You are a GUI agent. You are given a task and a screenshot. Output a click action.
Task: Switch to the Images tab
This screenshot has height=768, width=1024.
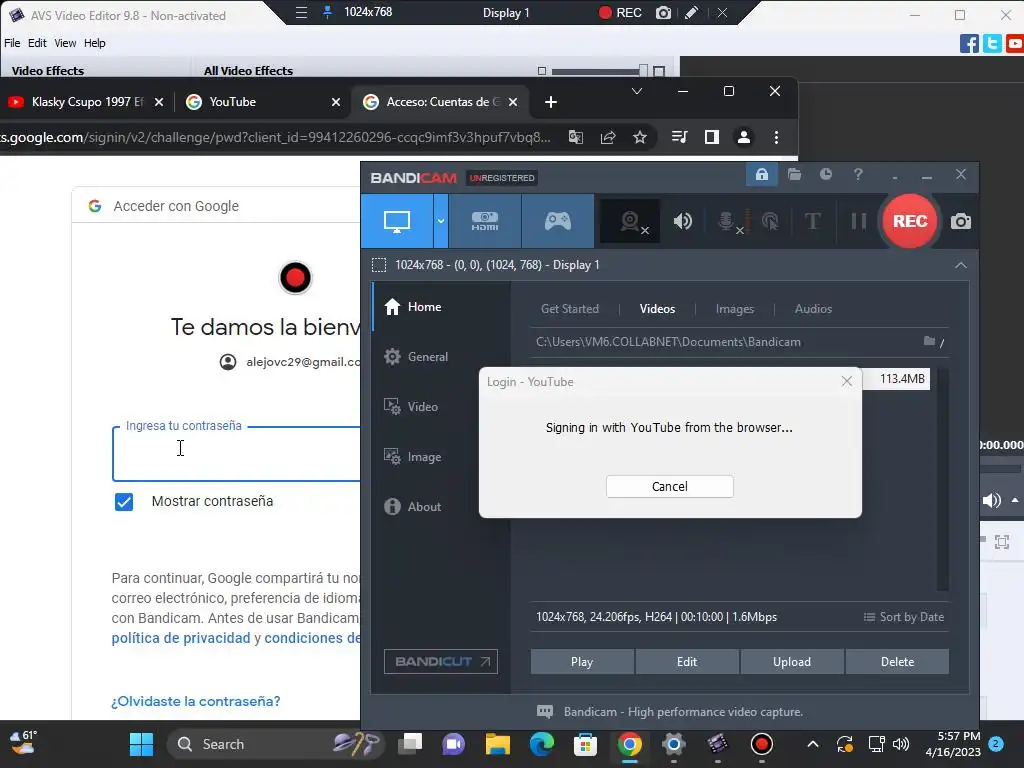735,309
